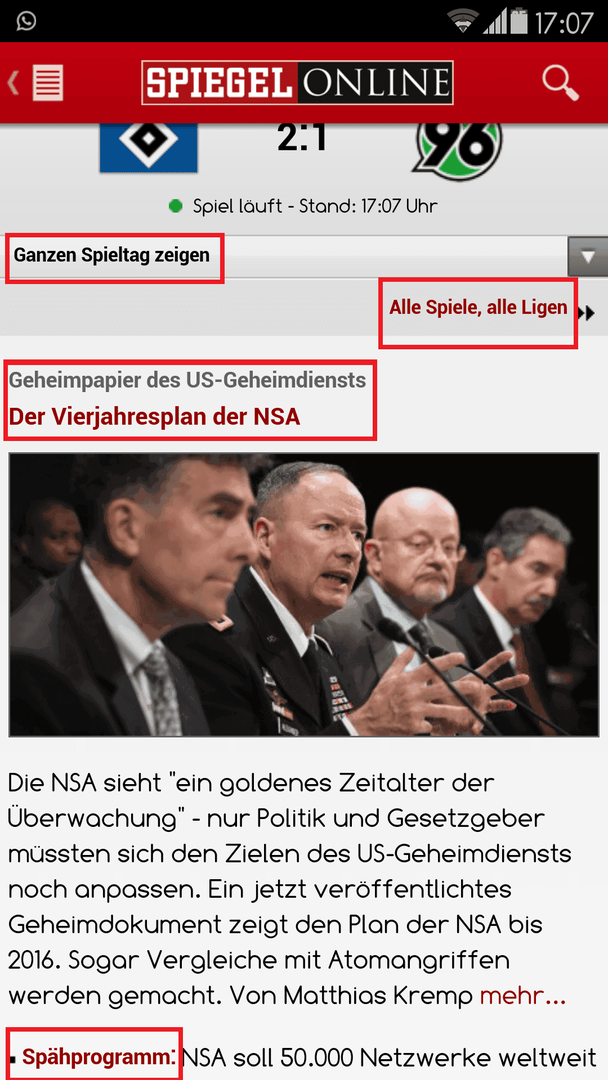The width and height of the screenshot is (608, 1080).
Task: Tap the double arrow beside Alle Spiele
Action: tap(587, 313)
